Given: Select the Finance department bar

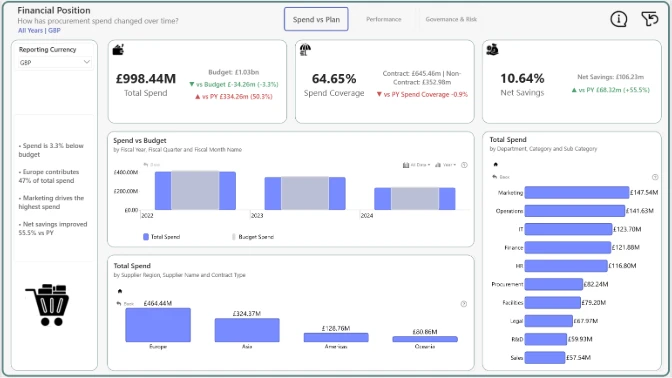Looking at the screenshot, I should 567,247.
